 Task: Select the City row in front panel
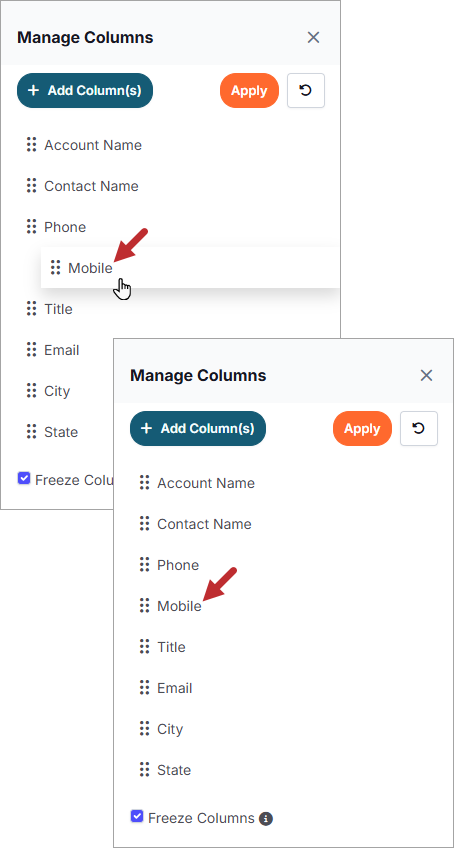pyautogui.click(x=282, y=729)
